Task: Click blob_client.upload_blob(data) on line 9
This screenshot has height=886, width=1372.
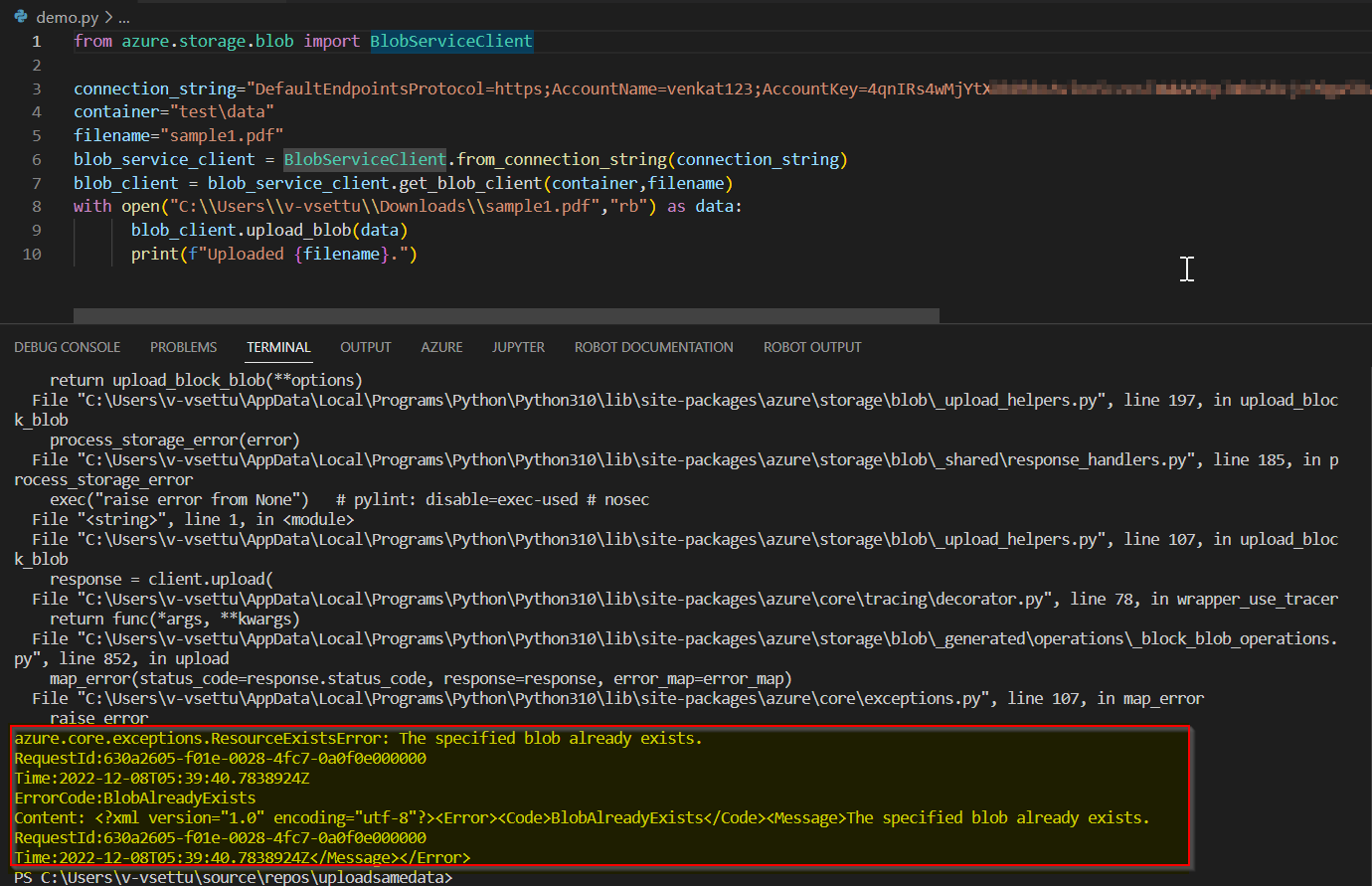Action: (269, 230)
